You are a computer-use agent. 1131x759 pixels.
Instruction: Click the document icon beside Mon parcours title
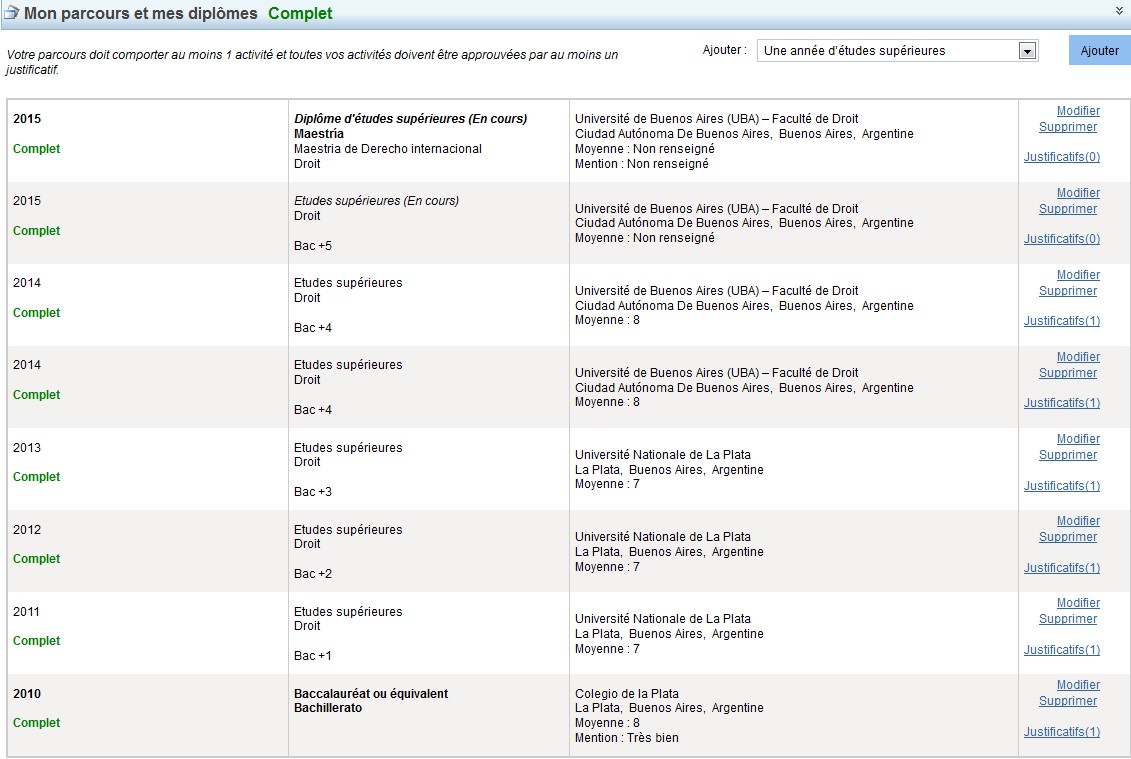[x=12, y=12]
